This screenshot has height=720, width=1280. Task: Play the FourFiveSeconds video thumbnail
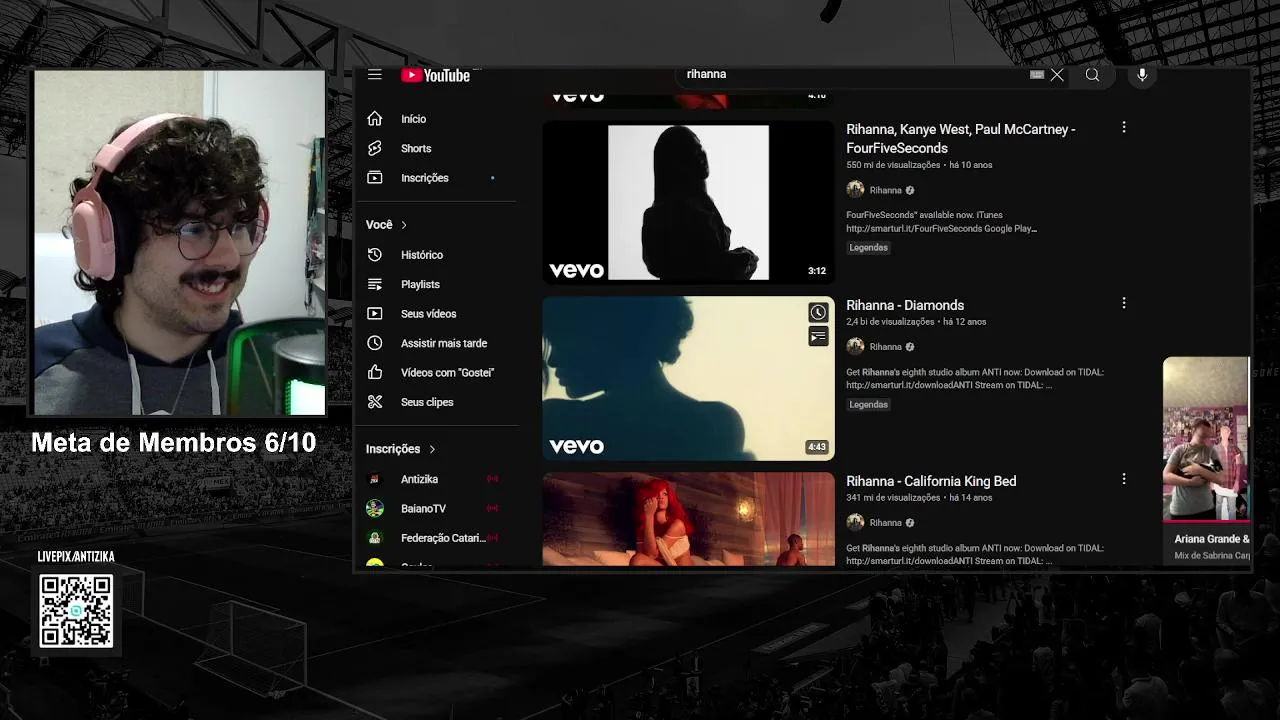coord(688,202)
